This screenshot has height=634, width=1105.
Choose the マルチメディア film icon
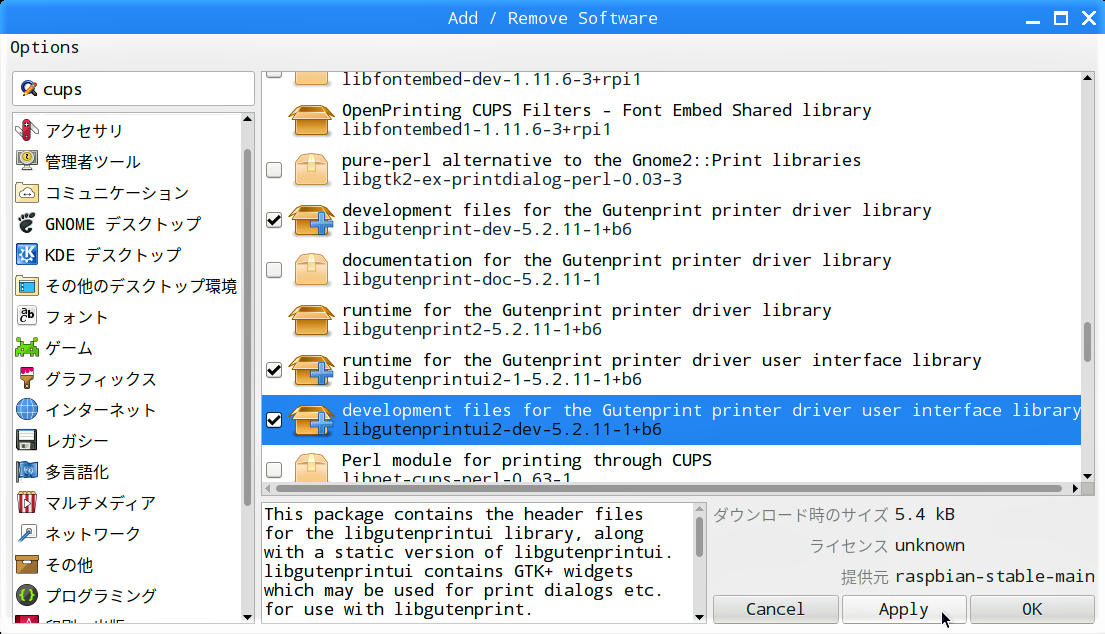pyautogui.click(x=27, y=502)
